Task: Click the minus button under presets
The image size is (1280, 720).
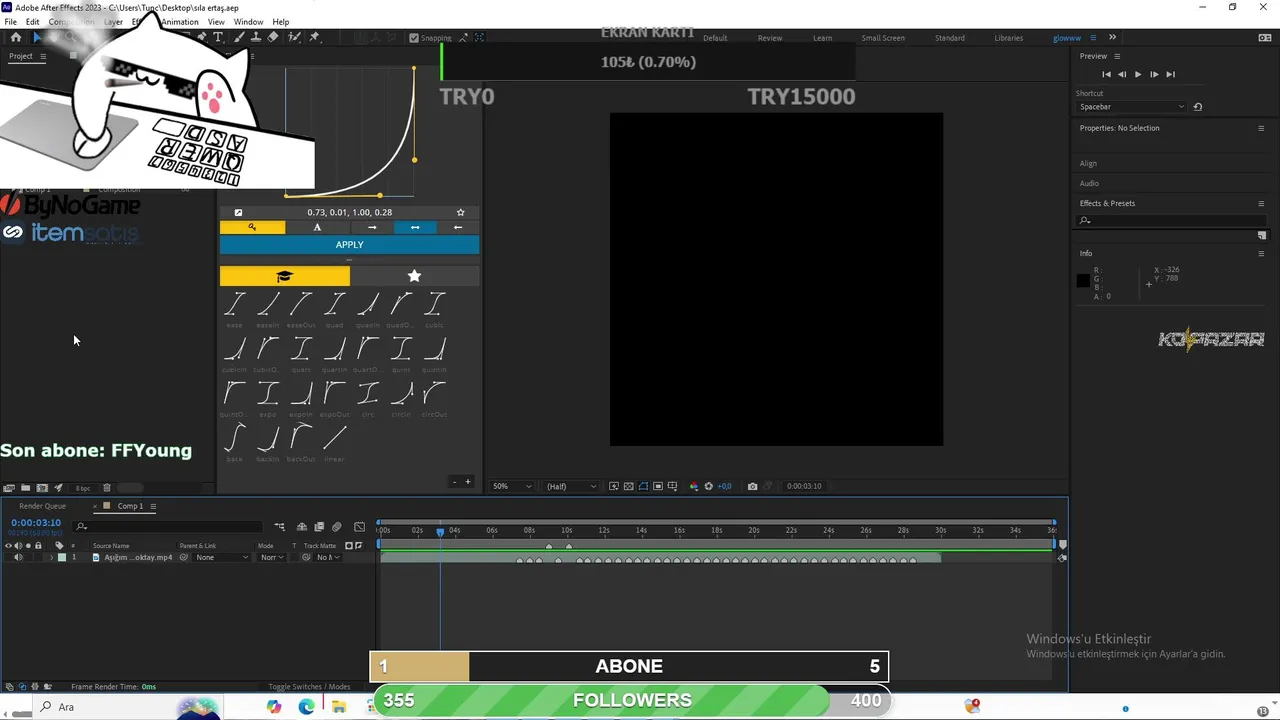Action: [454, 482]
